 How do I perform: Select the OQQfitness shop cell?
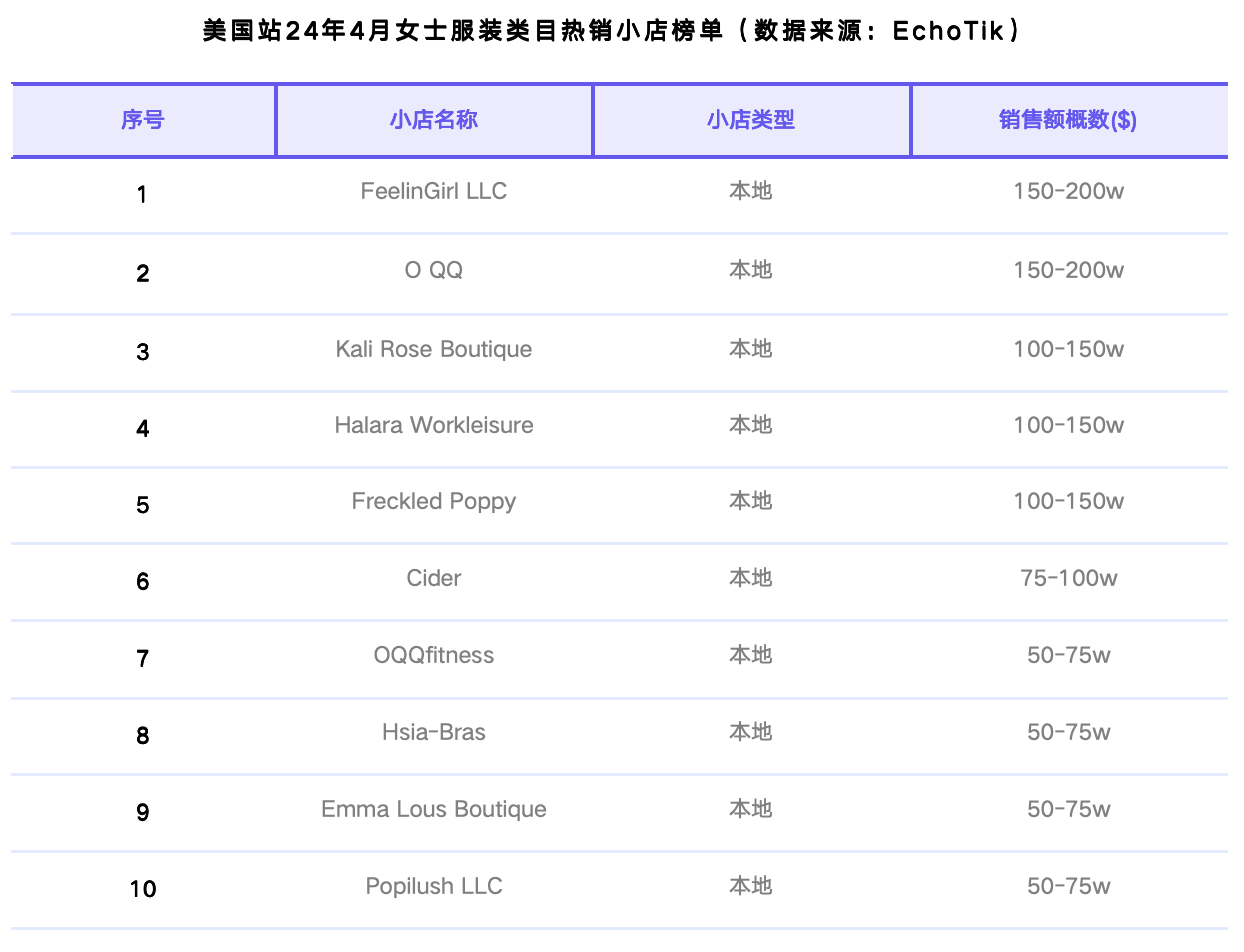[433, 655]
